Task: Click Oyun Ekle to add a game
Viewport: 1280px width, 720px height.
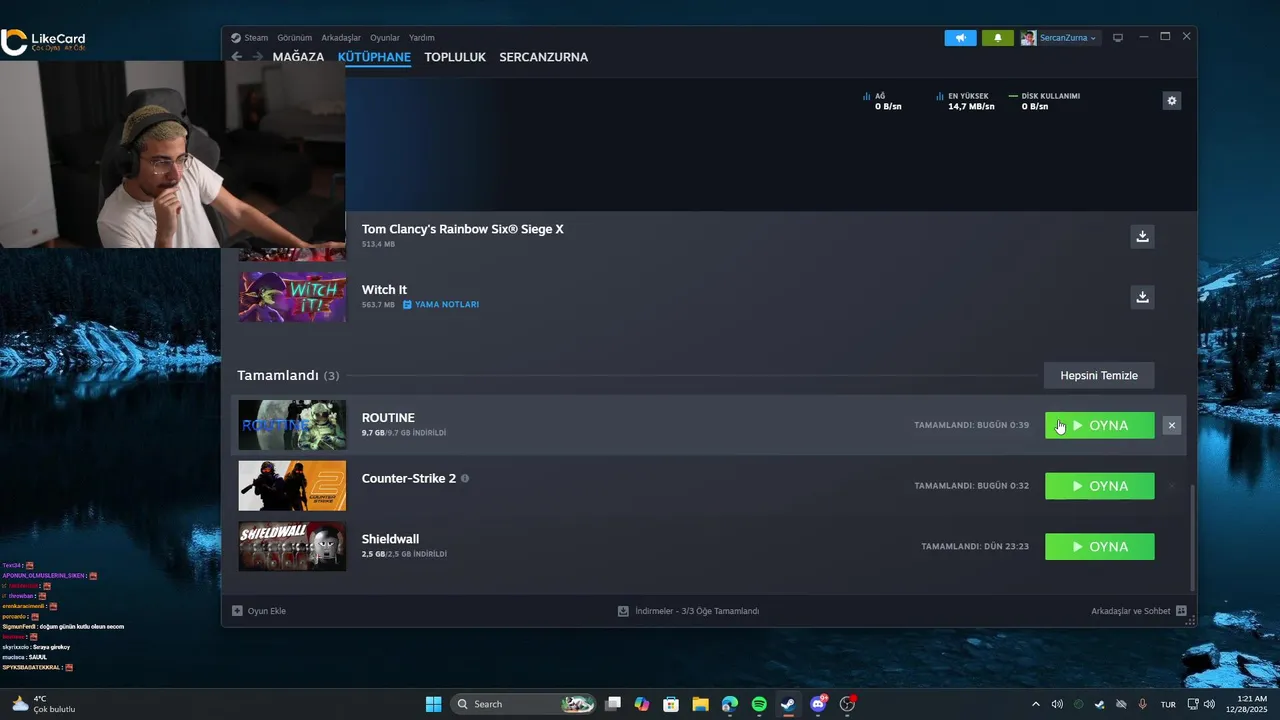Action: pyautogui.click(x=259, y=611)
